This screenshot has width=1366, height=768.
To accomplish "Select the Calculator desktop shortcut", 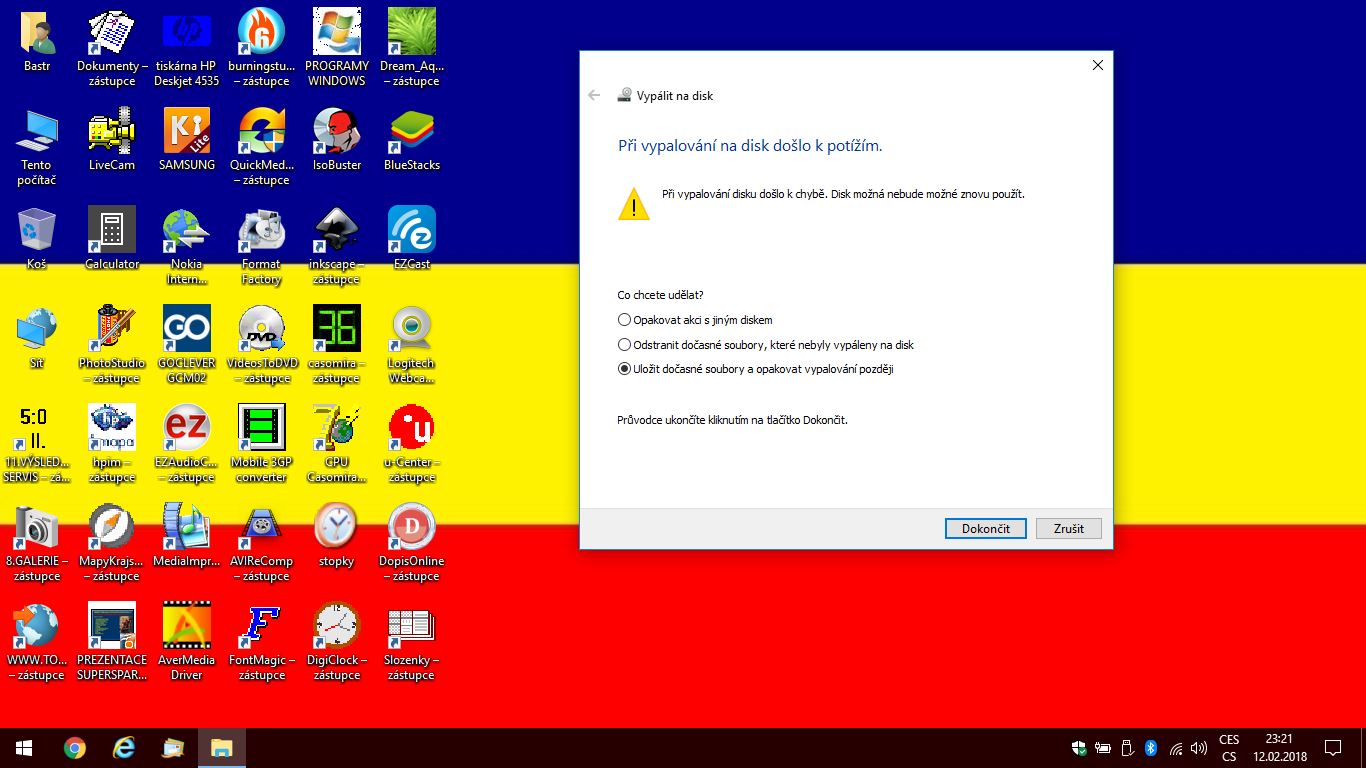I will pos(111,240).
